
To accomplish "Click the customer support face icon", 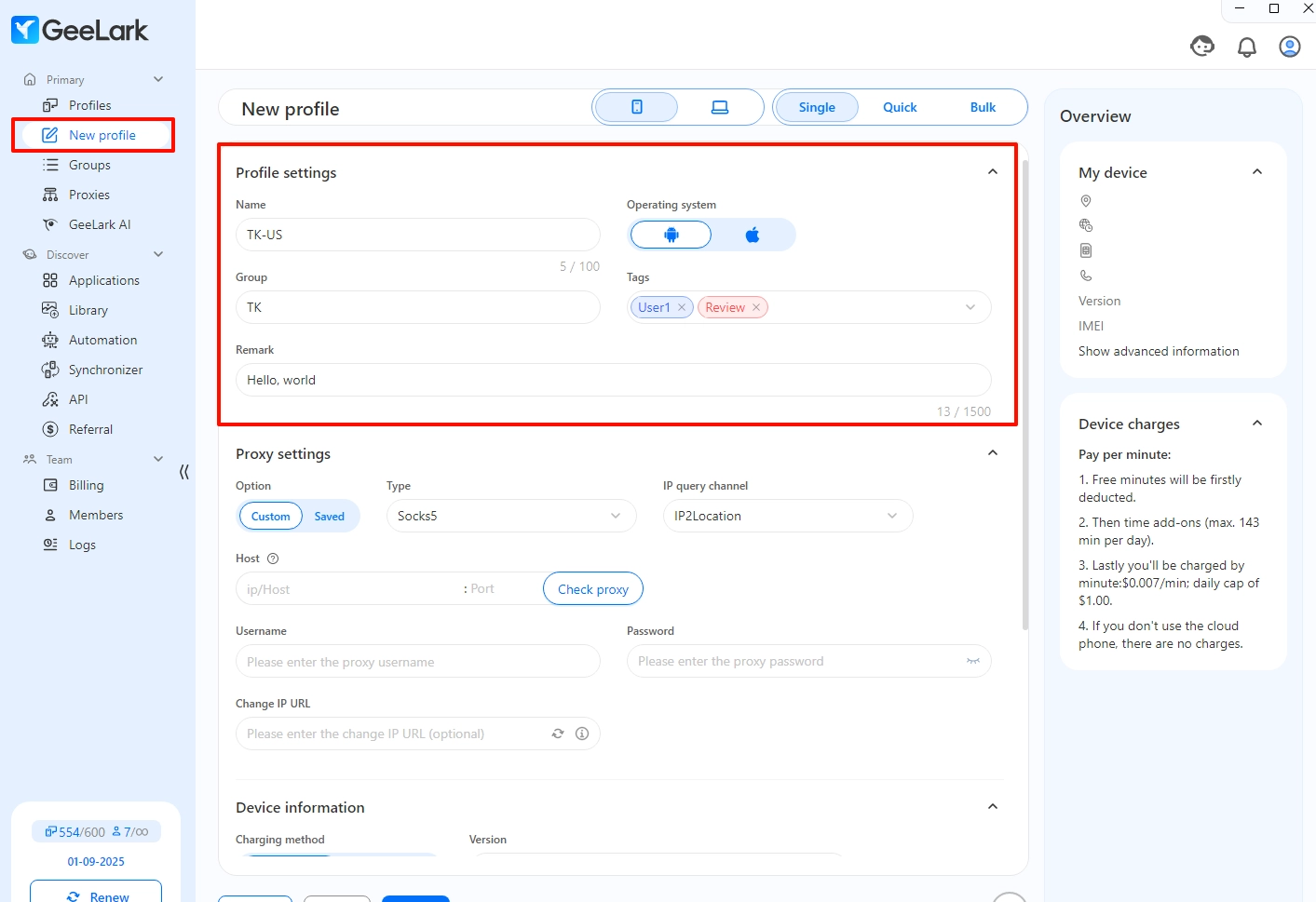I will pyautogui.click(x=1202, y=46).
